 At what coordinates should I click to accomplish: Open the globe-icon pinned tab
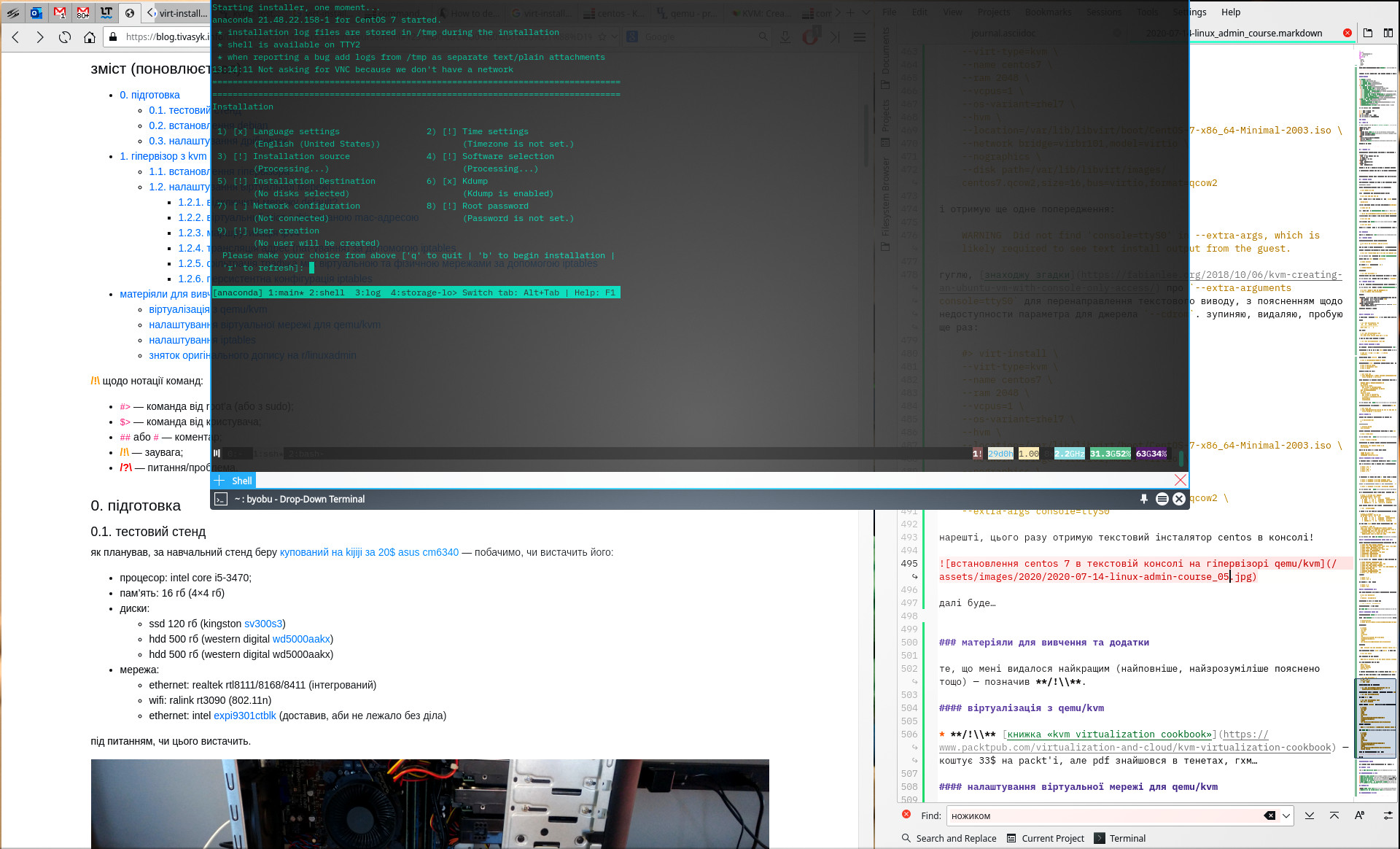(130, 12)
